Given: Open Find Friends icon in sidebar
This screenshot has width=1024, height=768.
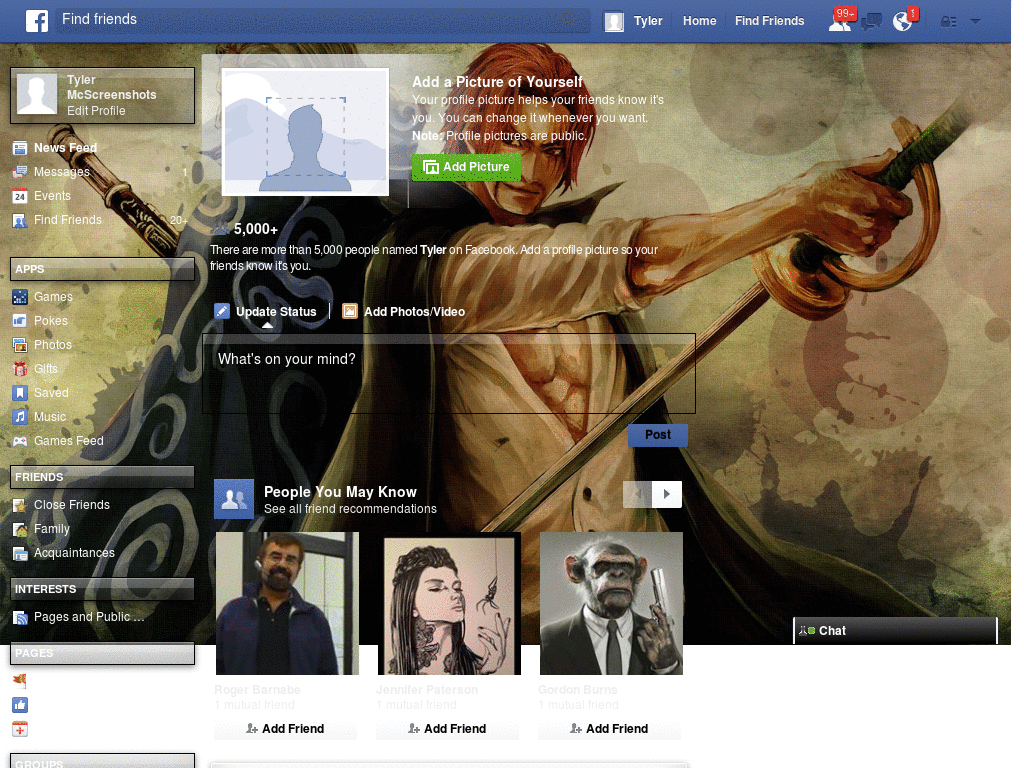Looking at the screenshot, I should click(20, 220).
